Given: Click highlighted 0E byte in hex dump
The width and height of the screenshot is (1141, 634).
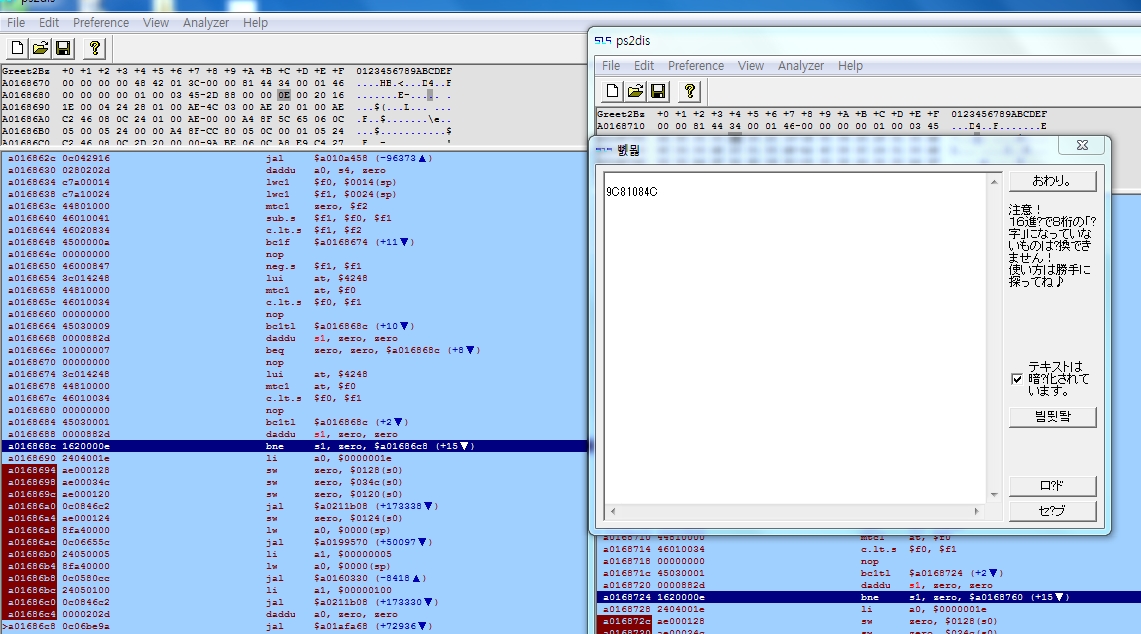Looking at the screenshot, I should [x=284, y=95].
